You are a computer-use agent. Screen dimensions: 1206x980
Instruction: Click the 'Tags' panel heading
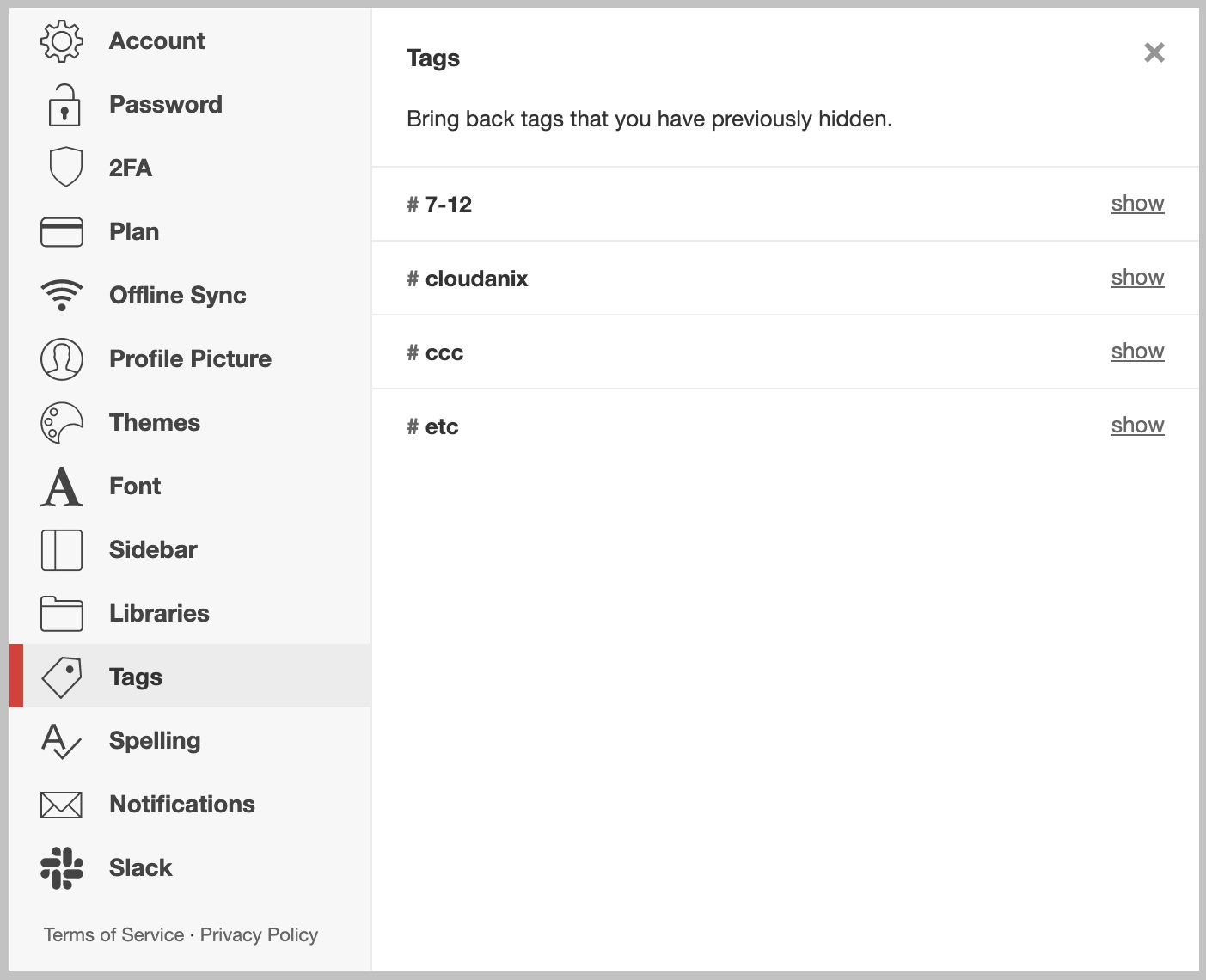coord(433,58)
